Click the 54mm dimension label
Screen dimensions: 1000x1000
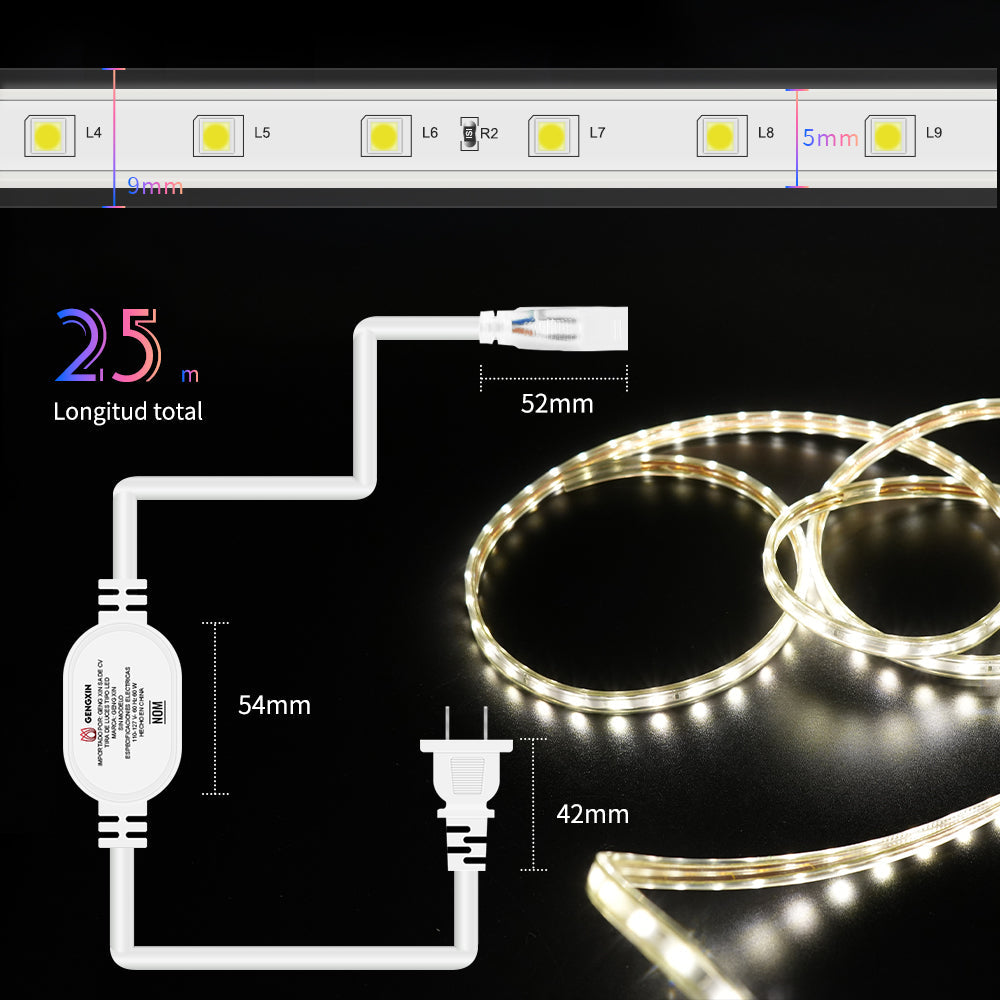274,705
